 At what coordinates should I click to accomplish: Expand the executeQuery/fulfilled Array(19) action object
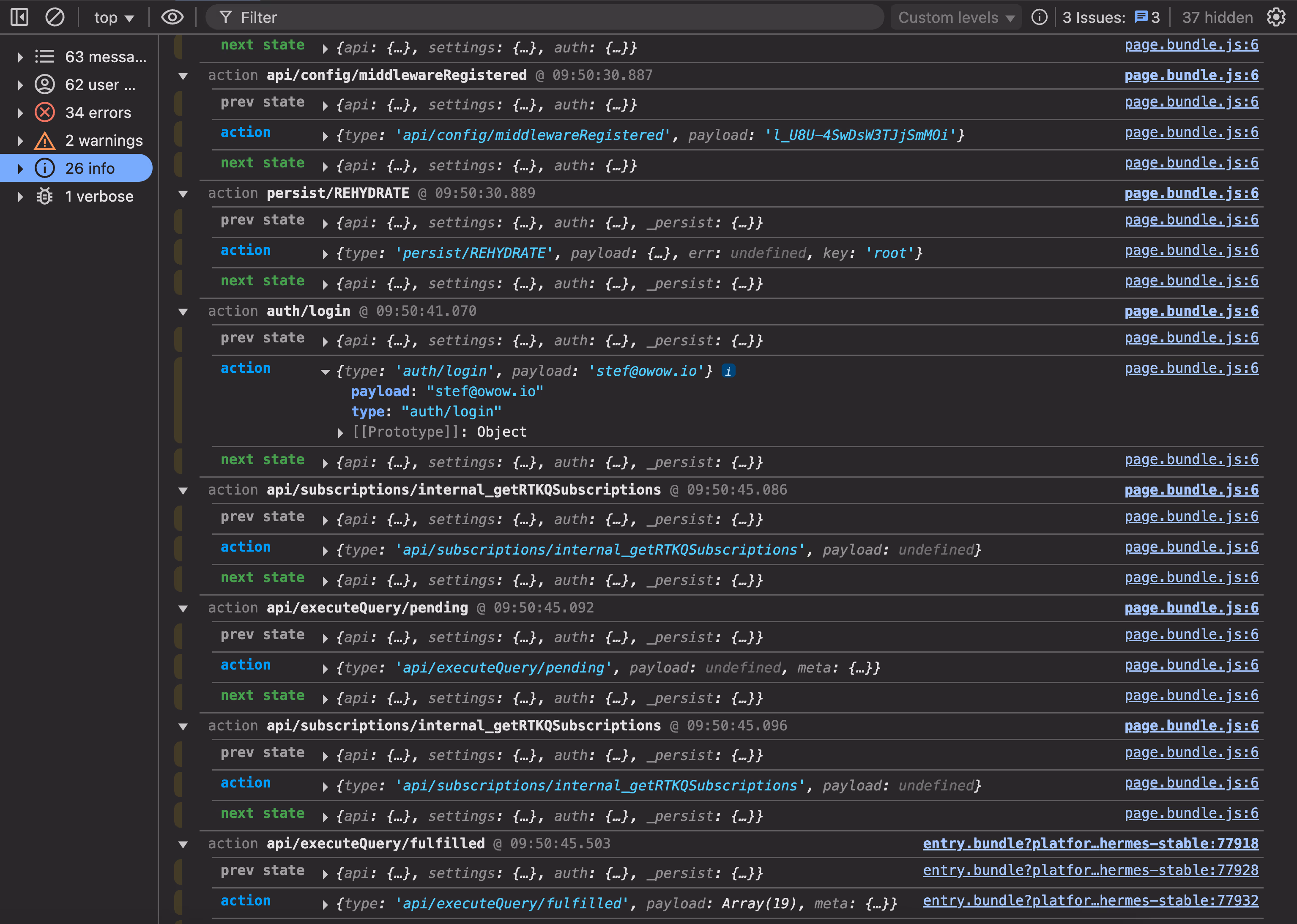pyautogui.click(x=325, y=904)
